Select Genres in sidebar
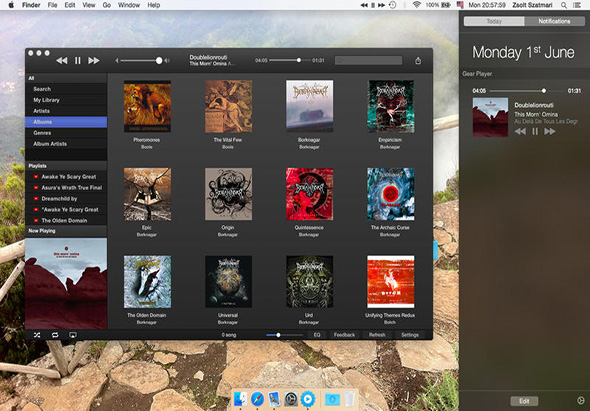 tap(66, 133)
